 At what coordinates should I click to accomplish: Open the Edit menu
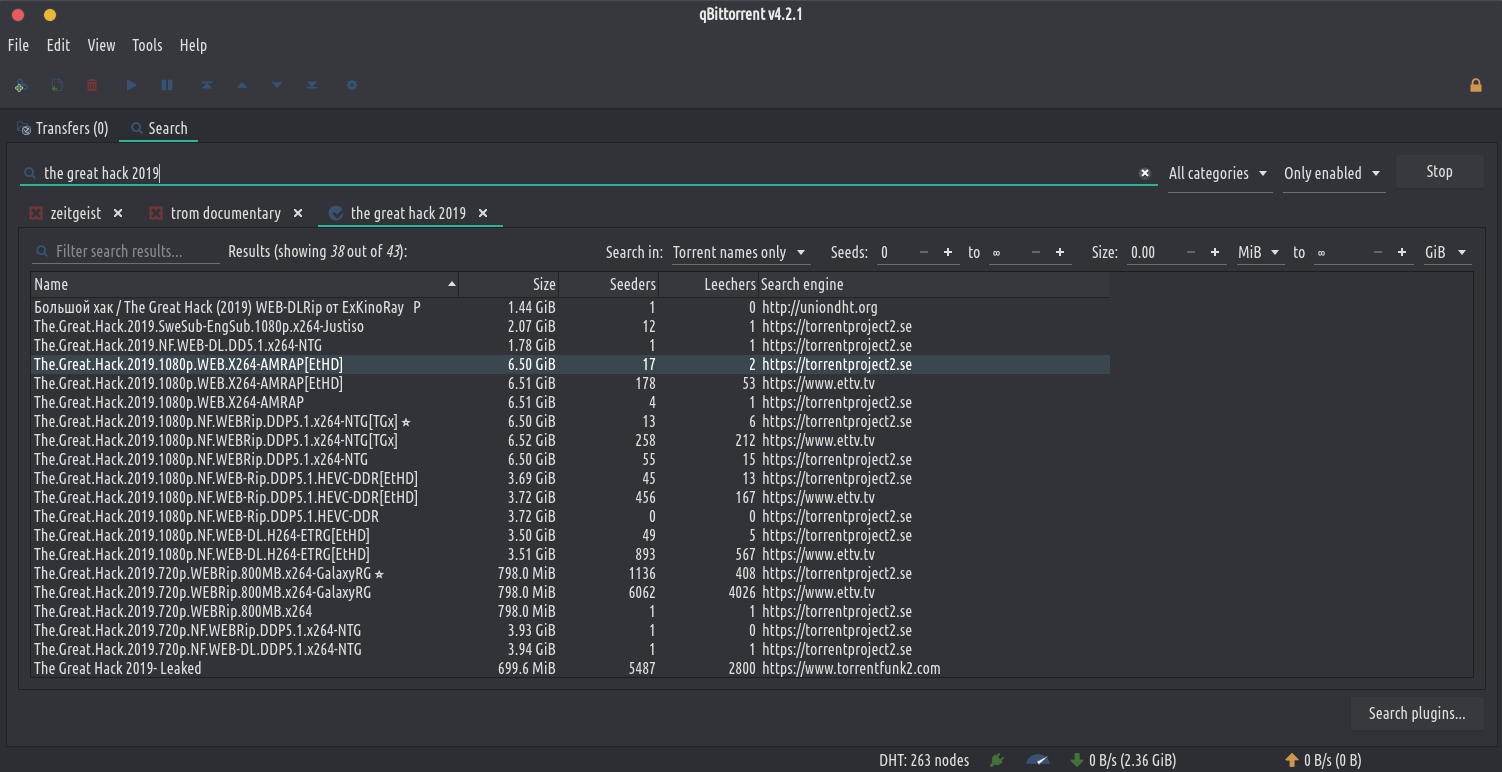pos(58,45)
